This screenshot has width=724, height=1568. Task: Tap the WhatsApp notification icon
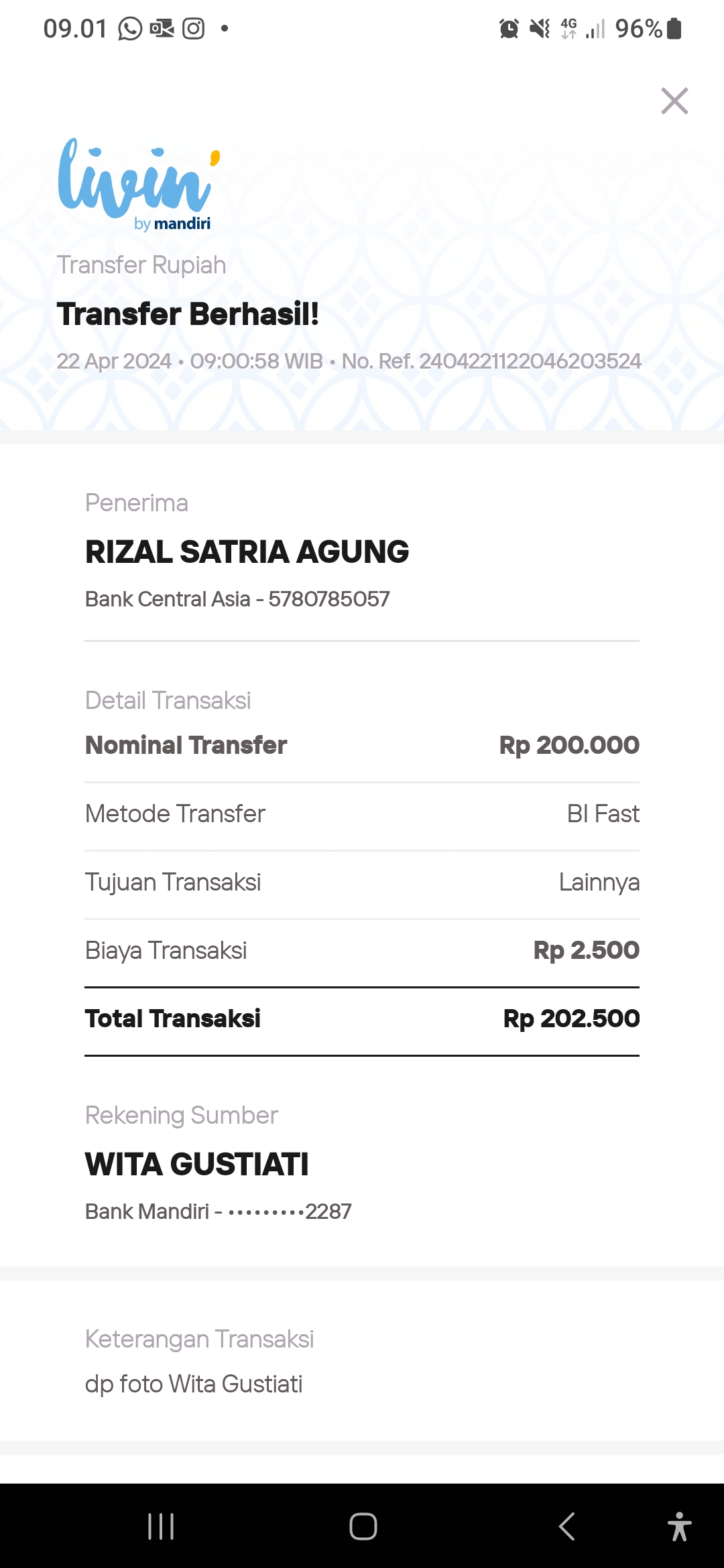[x=130, y=29]
